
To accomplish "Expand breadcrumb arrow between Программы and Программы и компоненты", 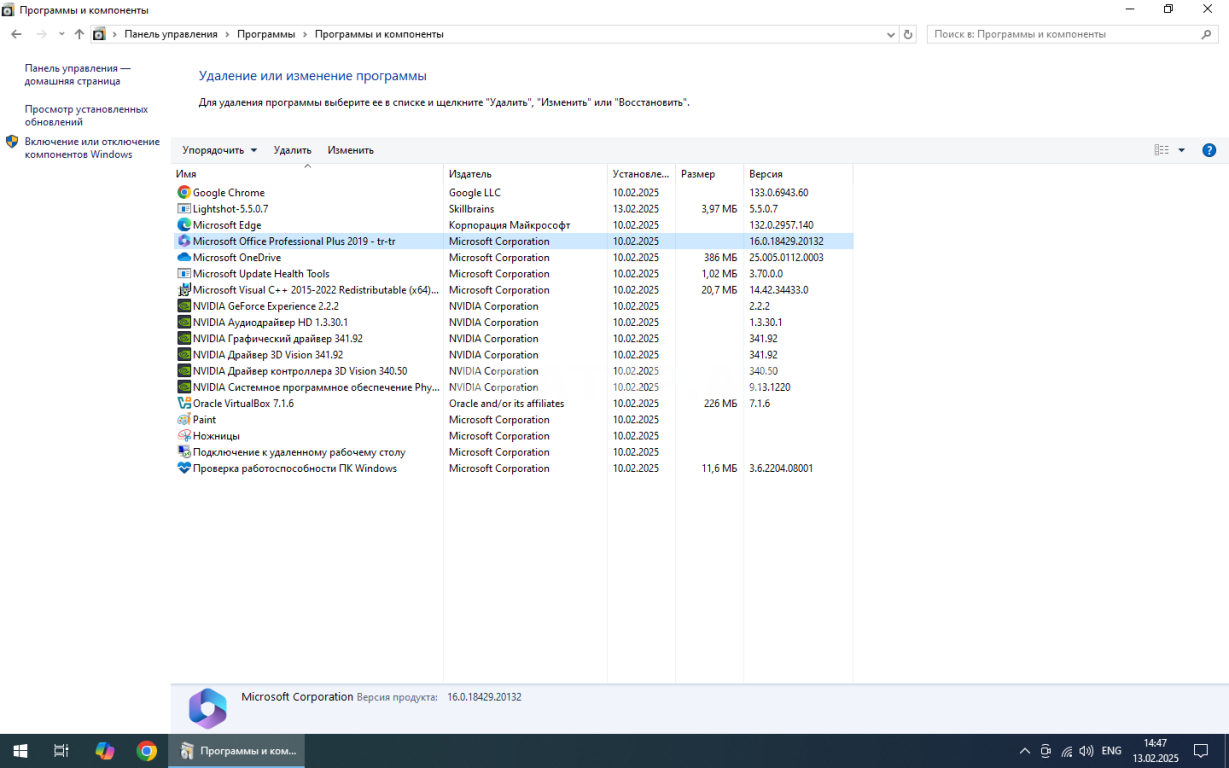I will [305, 34].
